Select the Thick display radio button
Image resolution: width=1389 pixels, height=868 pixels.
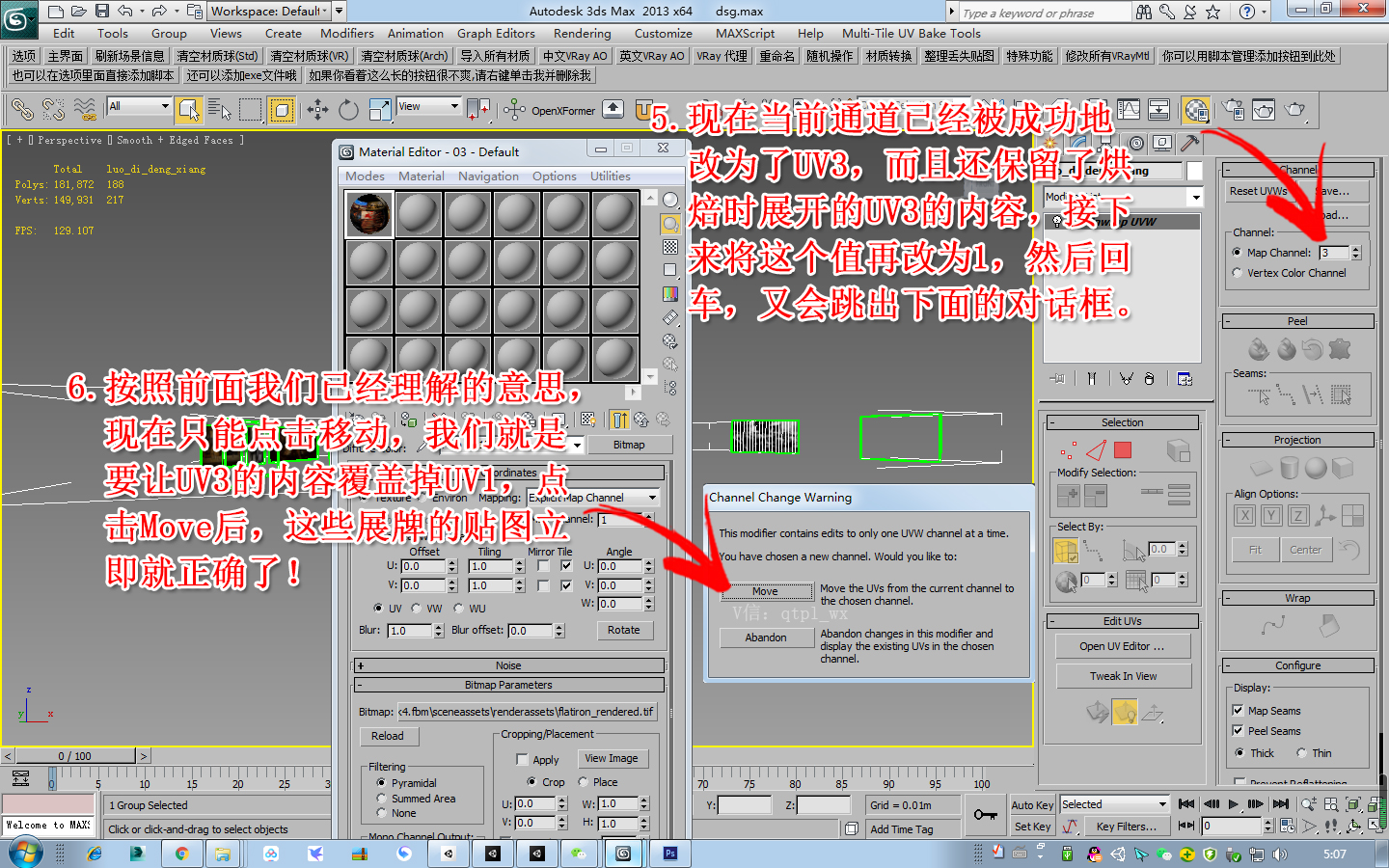[x=1239, y=753]
